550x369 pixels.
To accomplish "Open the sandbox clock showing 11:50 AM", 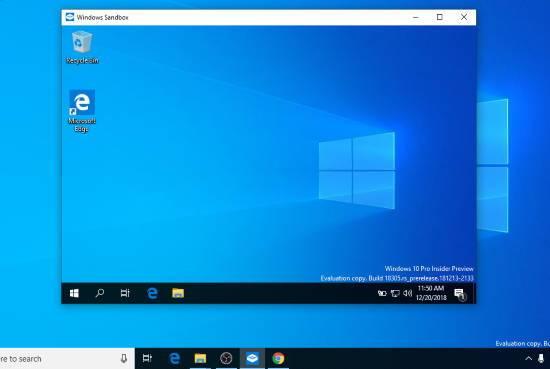I will coord(431,293).
